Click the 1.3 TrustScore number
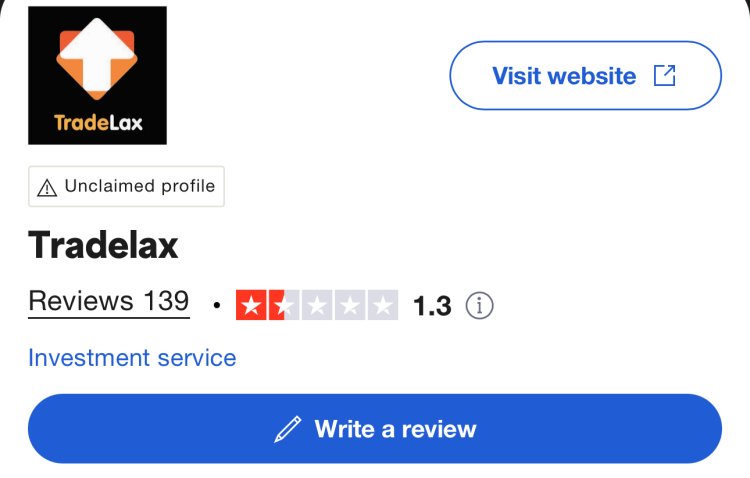This screenshot has width=750, height=478. [x=432, y=306]
